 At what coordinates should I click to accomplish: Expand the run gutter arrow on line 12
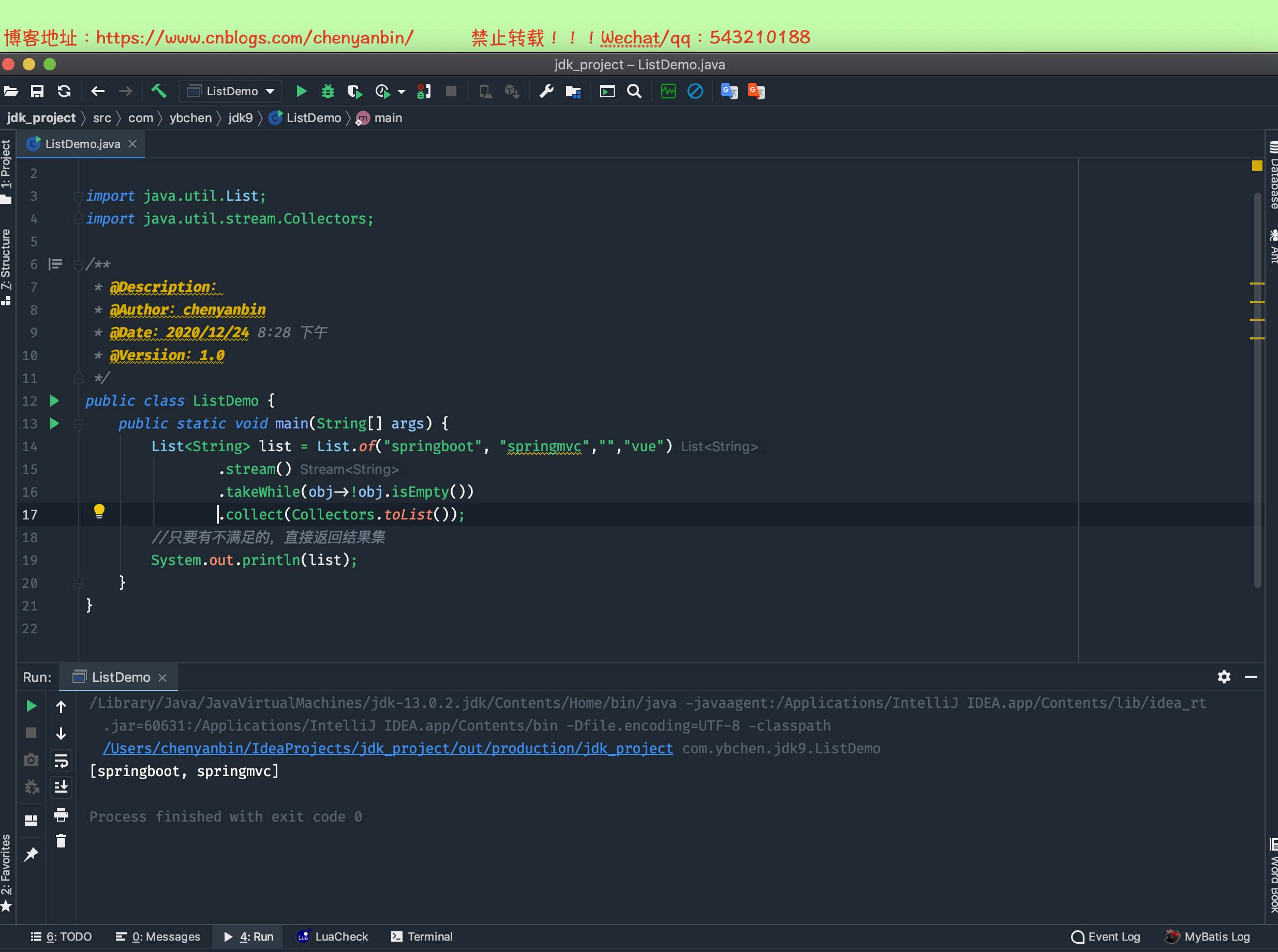click(54, 400)
